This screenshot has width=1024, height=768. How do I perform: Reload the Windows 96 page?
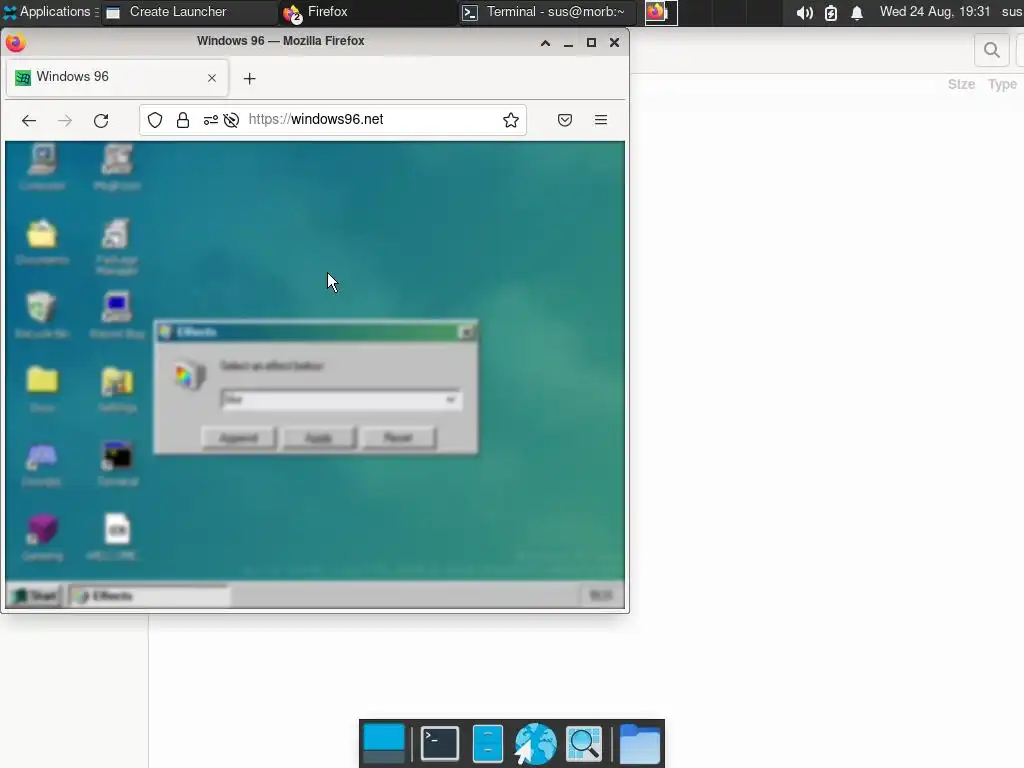[x=101, y=120]
